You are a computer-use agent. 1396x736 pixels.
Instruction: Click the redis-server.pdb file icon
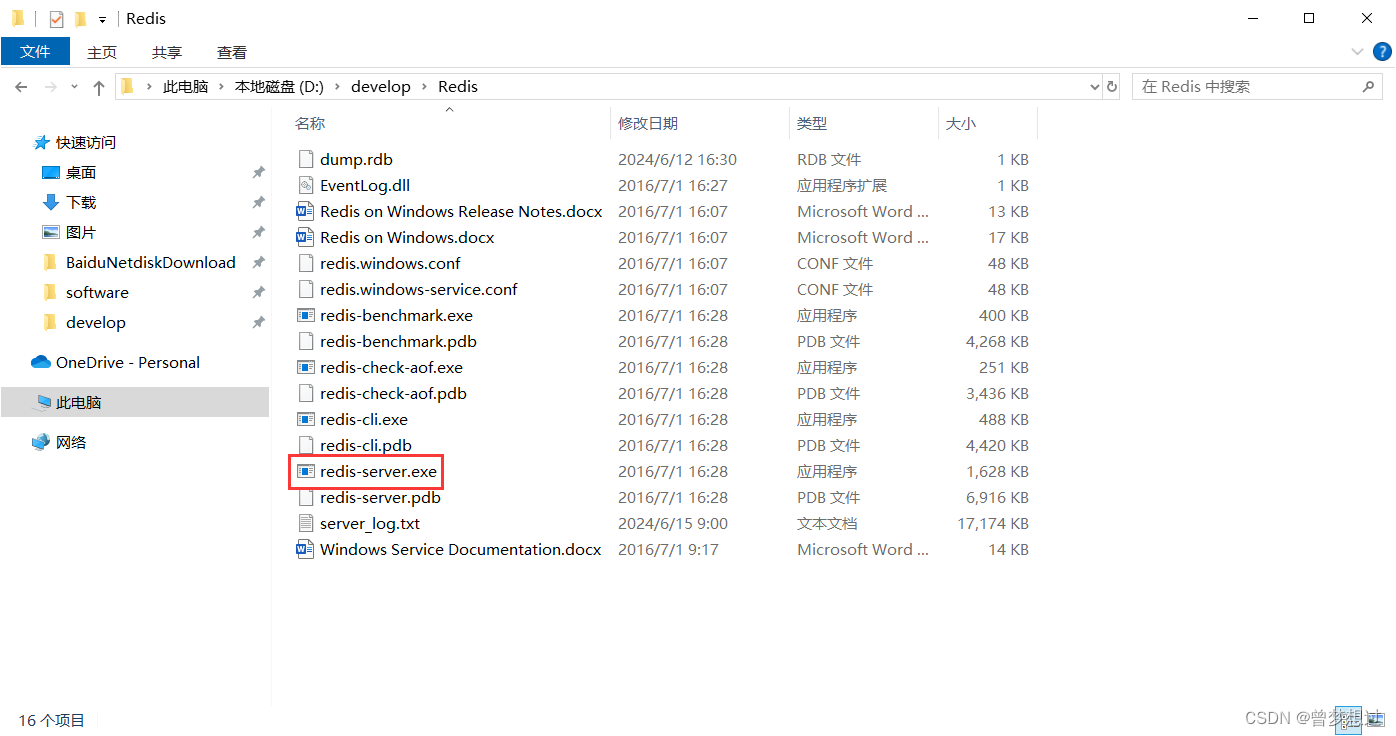(x=306, y=497)
